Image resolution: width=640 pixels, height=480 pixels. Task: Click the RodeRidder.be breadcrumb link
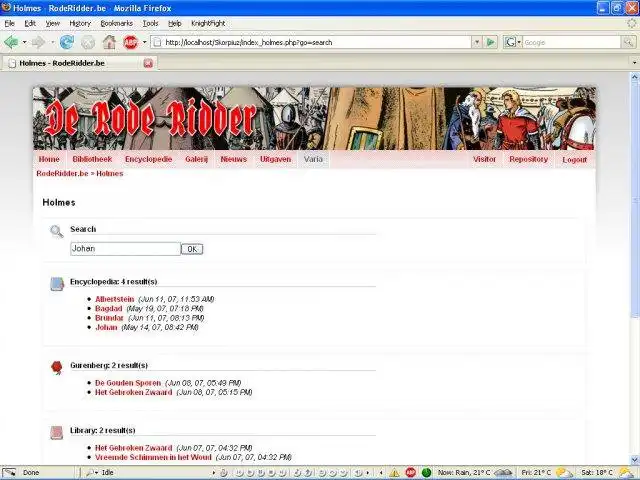[x=62, y=173]
